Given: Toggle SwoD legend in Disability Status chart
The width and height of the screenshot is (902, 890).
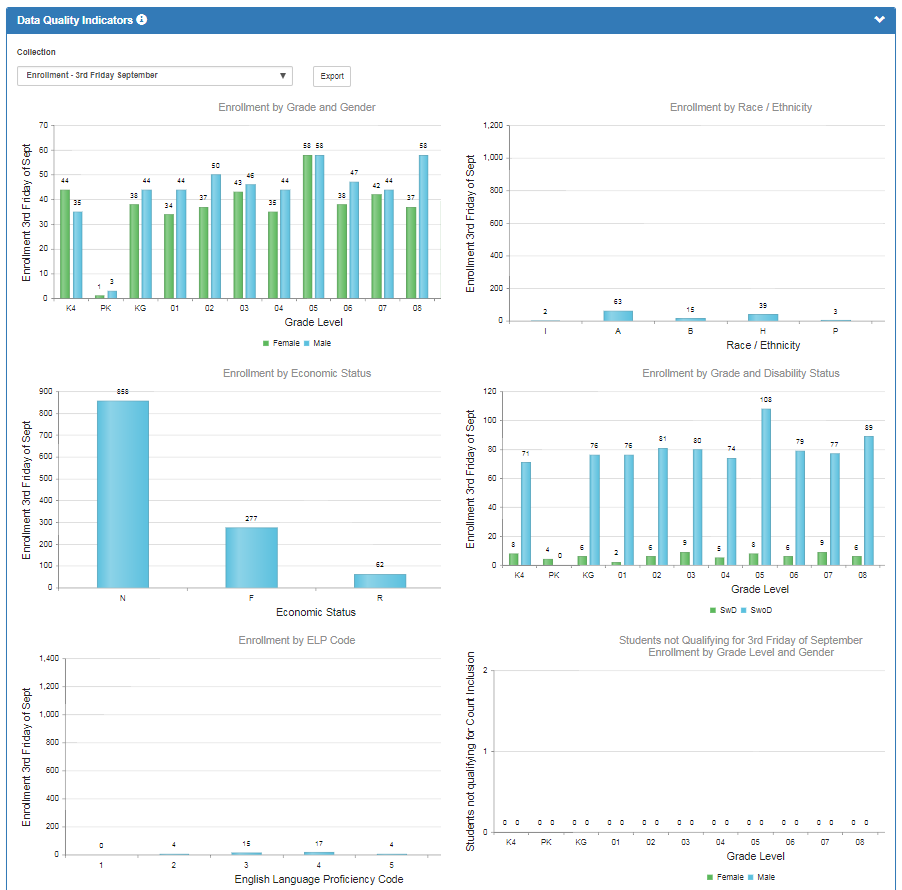Looking at the screenshot, I should (x=756, y=610).
